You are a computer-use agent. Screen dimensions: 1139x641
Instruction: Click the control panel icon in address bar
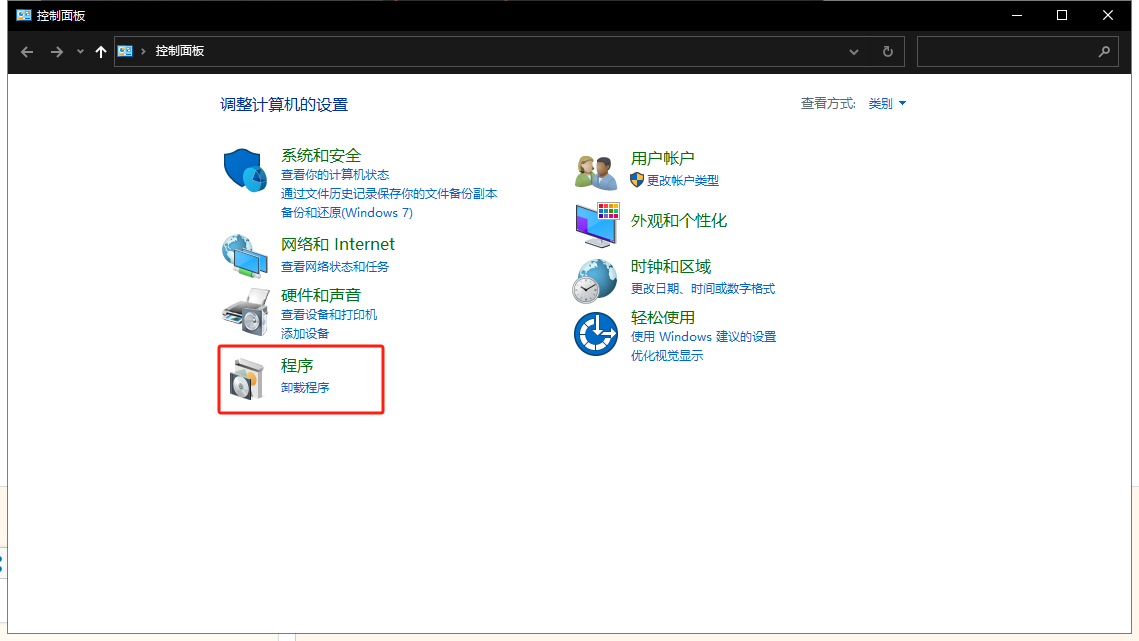125,51
